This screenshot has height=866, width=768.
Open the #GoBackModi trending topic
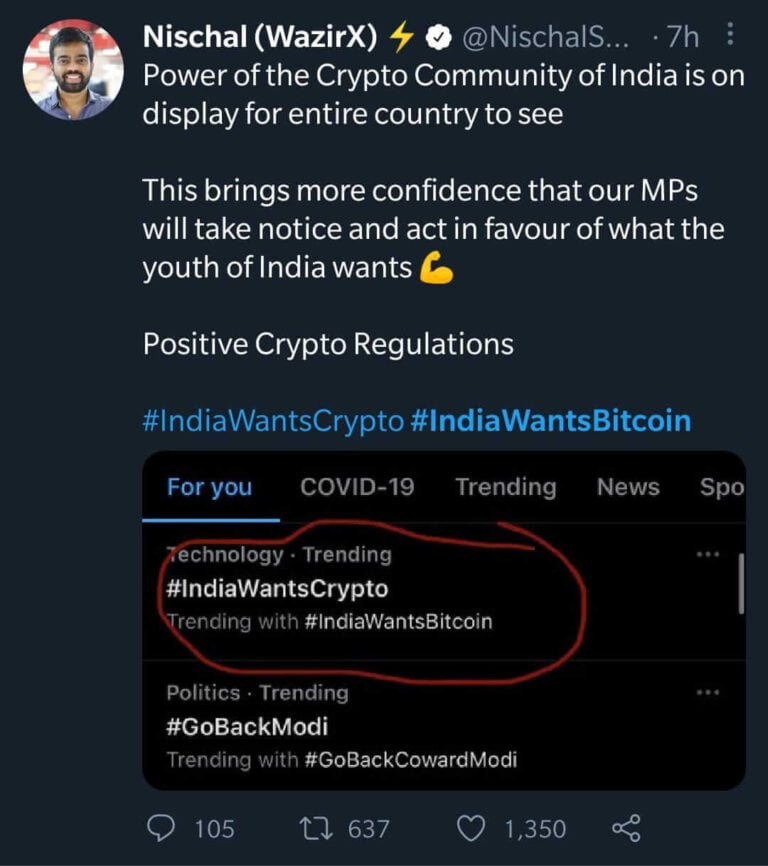pyautogui.click(x=246, y=726)
